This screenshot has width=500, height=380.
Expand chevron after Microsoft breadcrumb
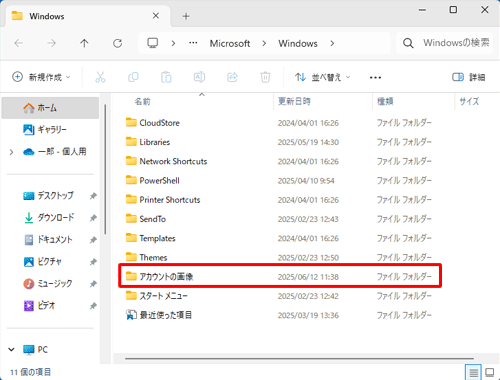(264, 43)
